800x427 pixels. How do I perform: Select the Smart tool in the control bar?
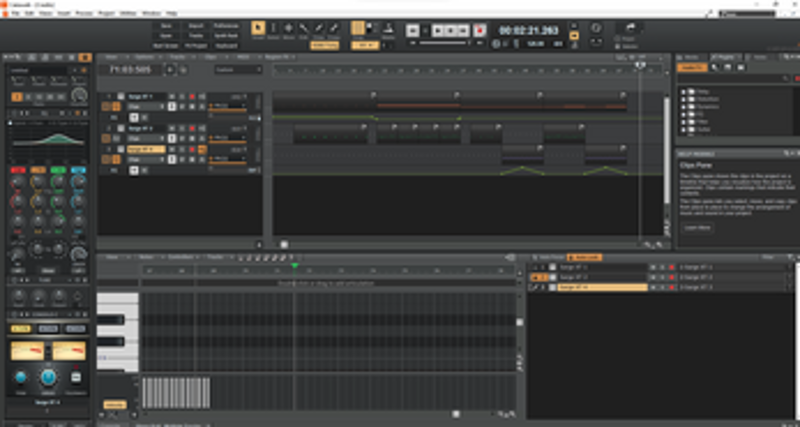[x=258, y=28]
